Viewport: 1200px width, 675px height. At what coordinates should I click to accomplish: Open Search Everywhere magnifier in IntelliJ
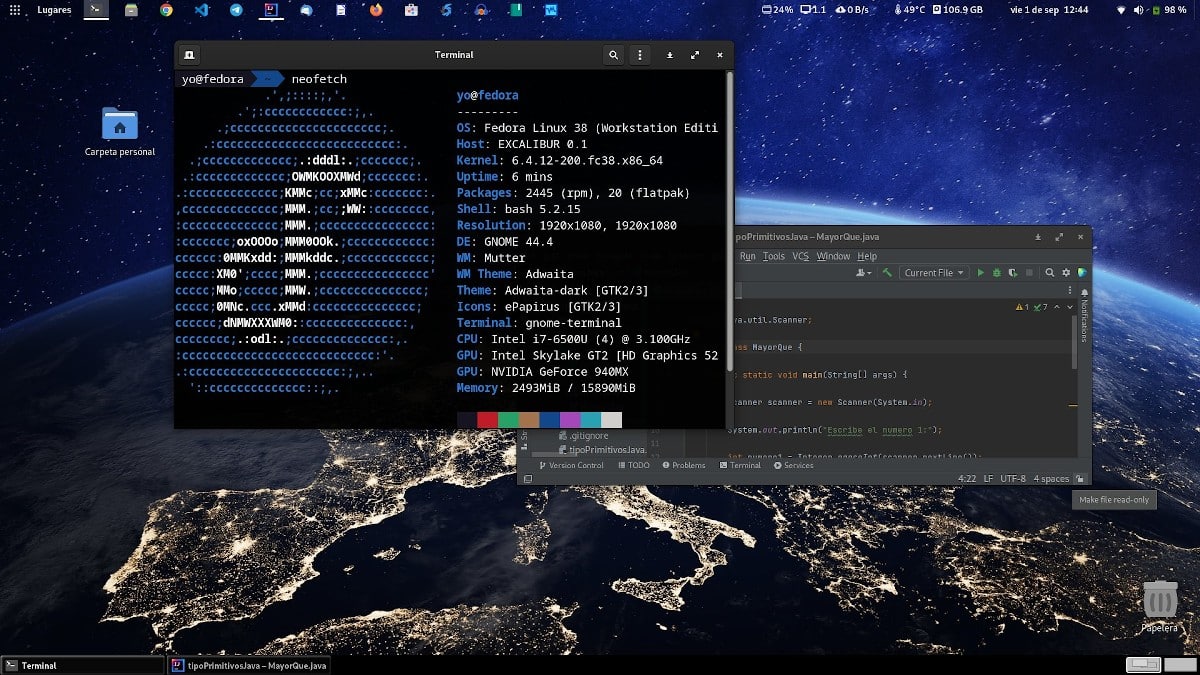(x=1050, y=272)
